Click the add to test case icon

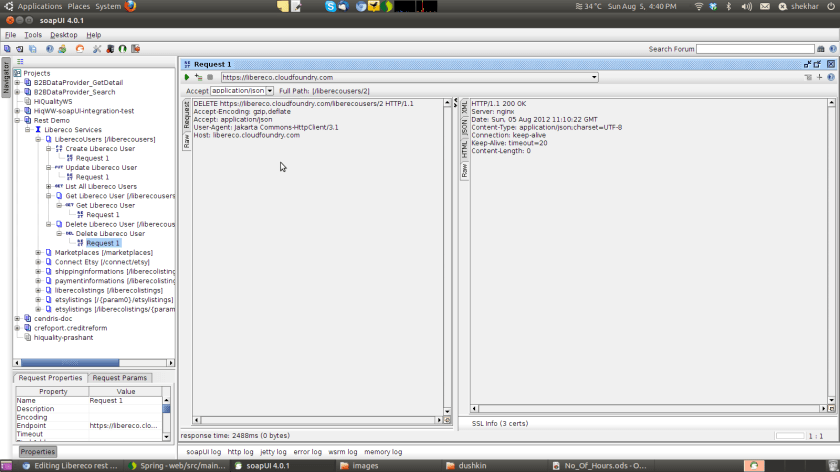click(198, 77)
